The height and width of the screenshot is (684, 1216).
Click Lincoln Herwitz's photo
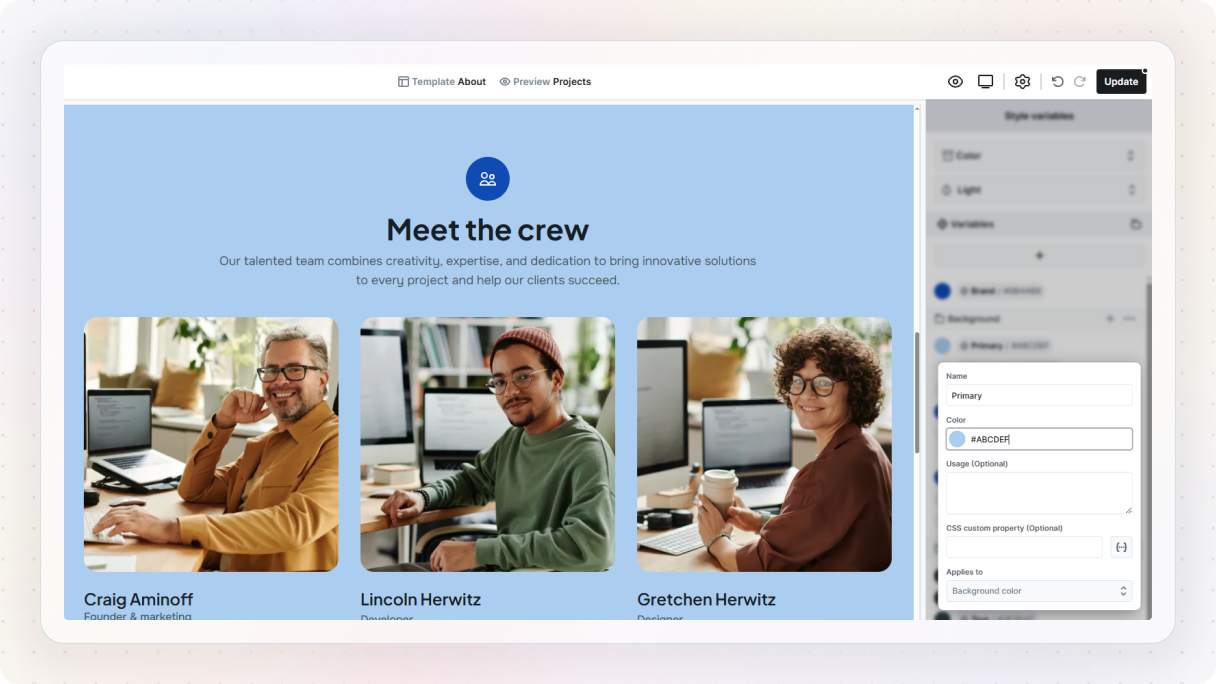pos(488,444)
